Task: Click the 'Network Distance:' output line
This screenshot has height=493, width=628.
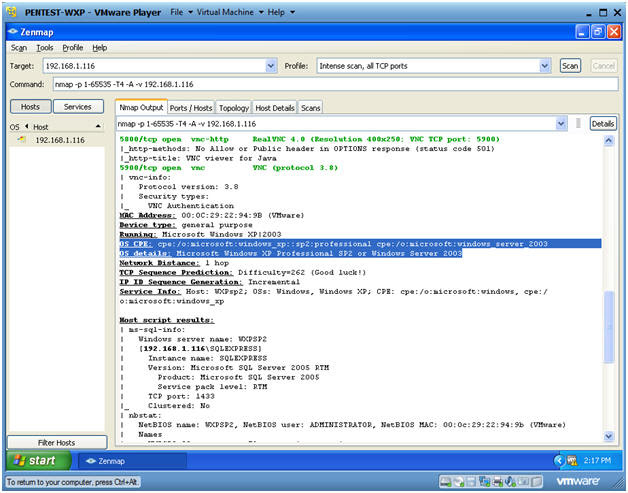Action: 174,263
